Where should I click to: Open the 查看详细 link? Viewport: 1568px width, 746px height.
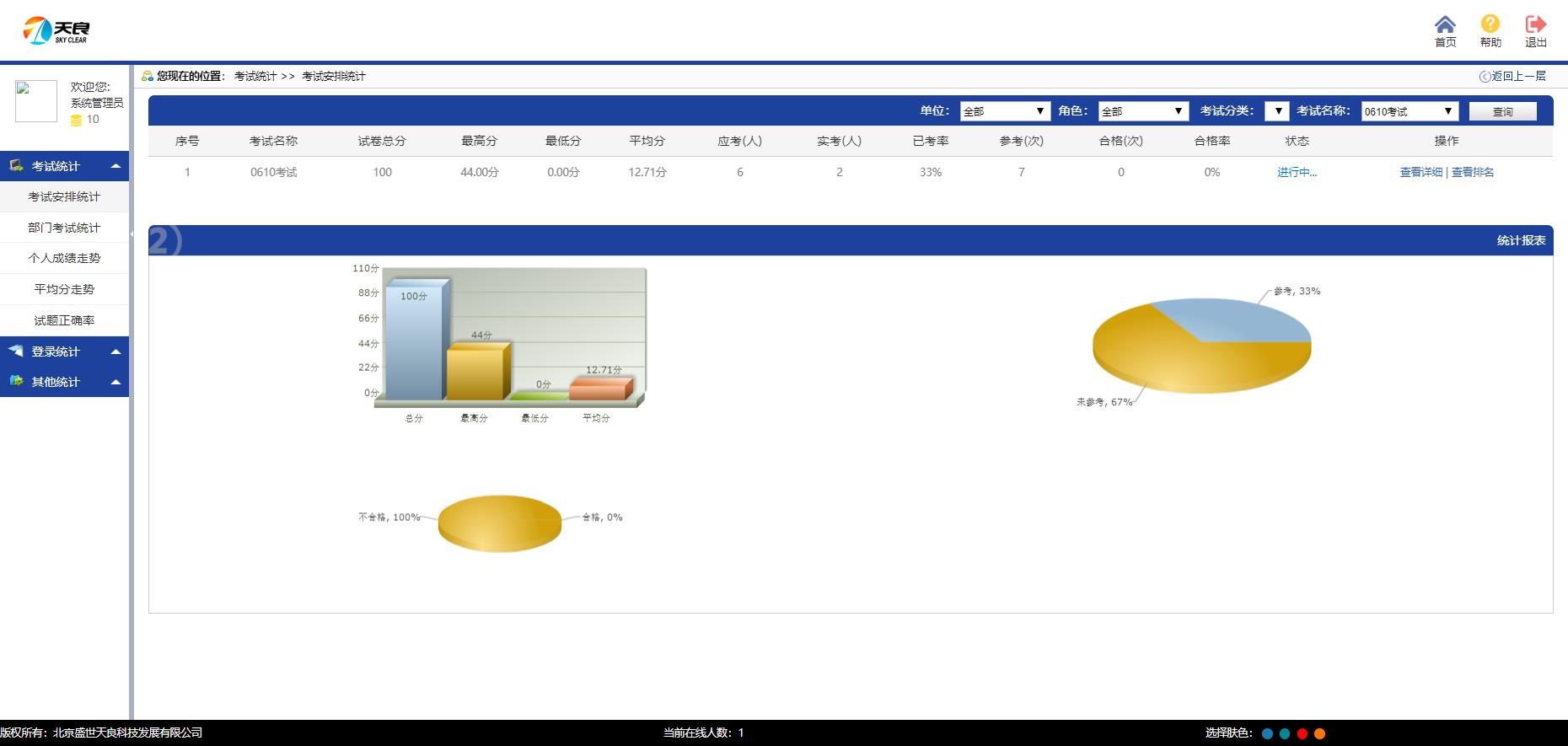[x=1420, y=172]
